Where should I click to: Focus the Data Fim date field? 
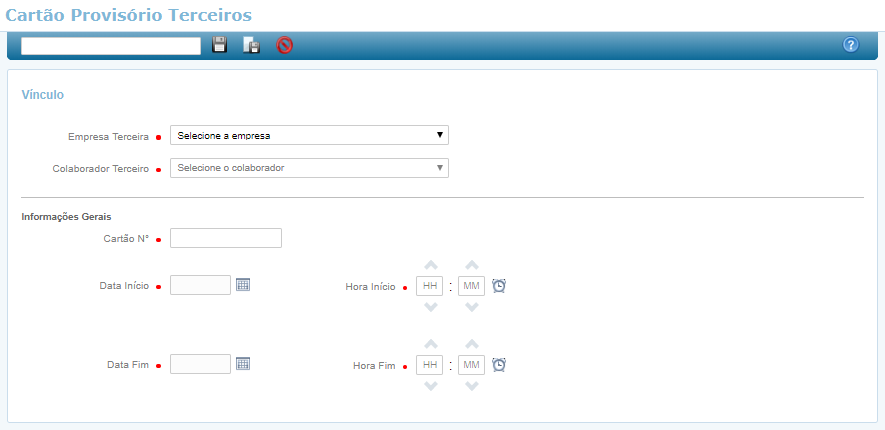200,364
